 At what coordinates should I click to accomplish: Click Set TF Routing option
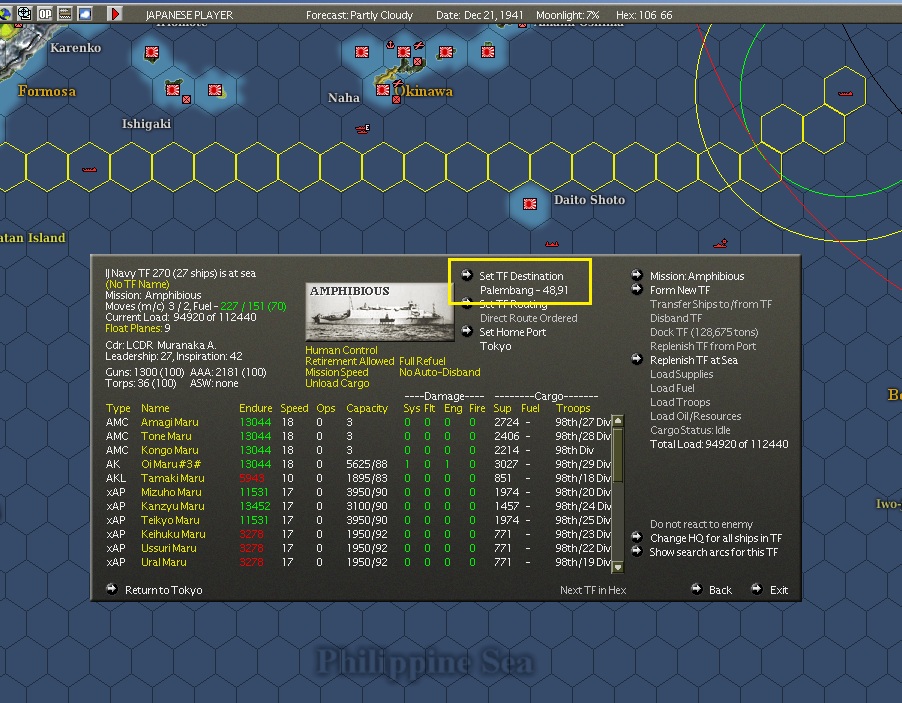tap(513, 304)
